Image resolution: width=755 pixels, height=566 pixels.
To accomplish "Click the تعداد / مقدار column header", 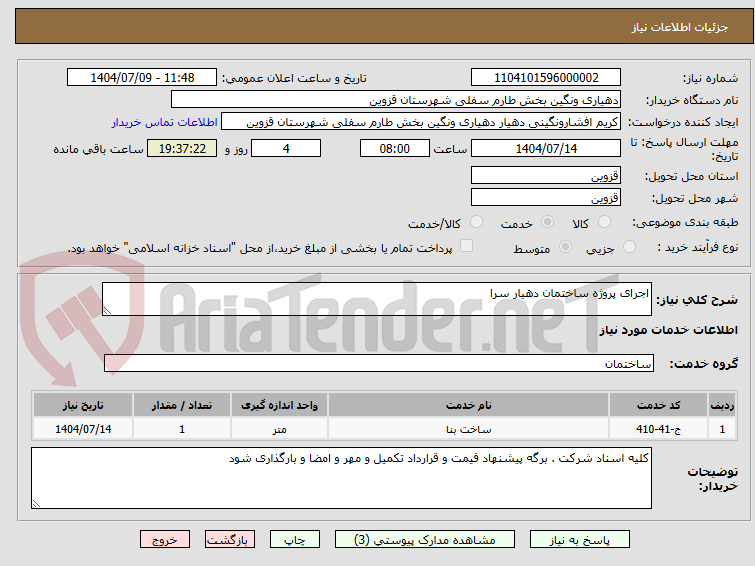I will click(182, 405).
